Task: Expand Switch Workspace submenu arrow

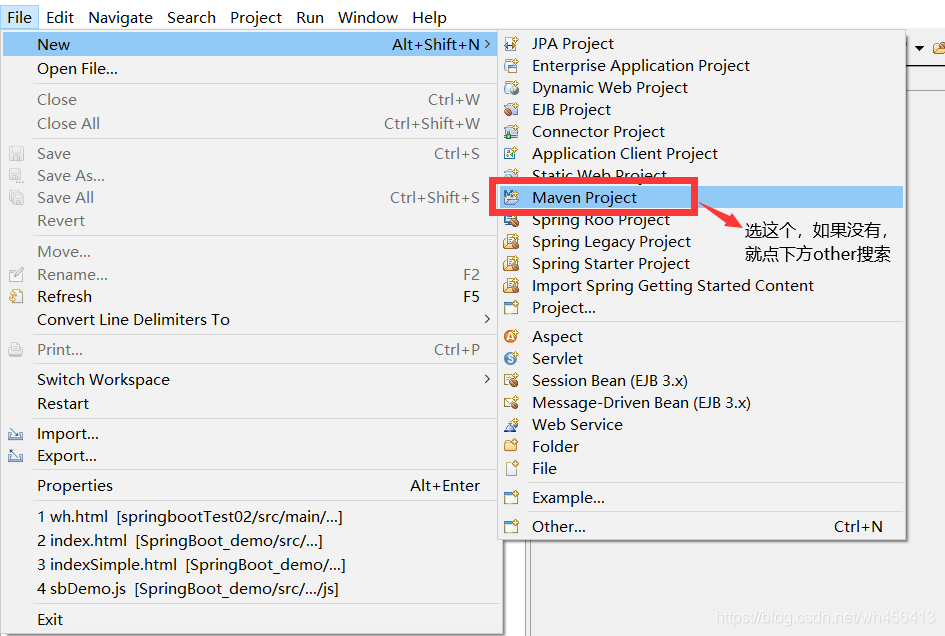Action: 487,379
